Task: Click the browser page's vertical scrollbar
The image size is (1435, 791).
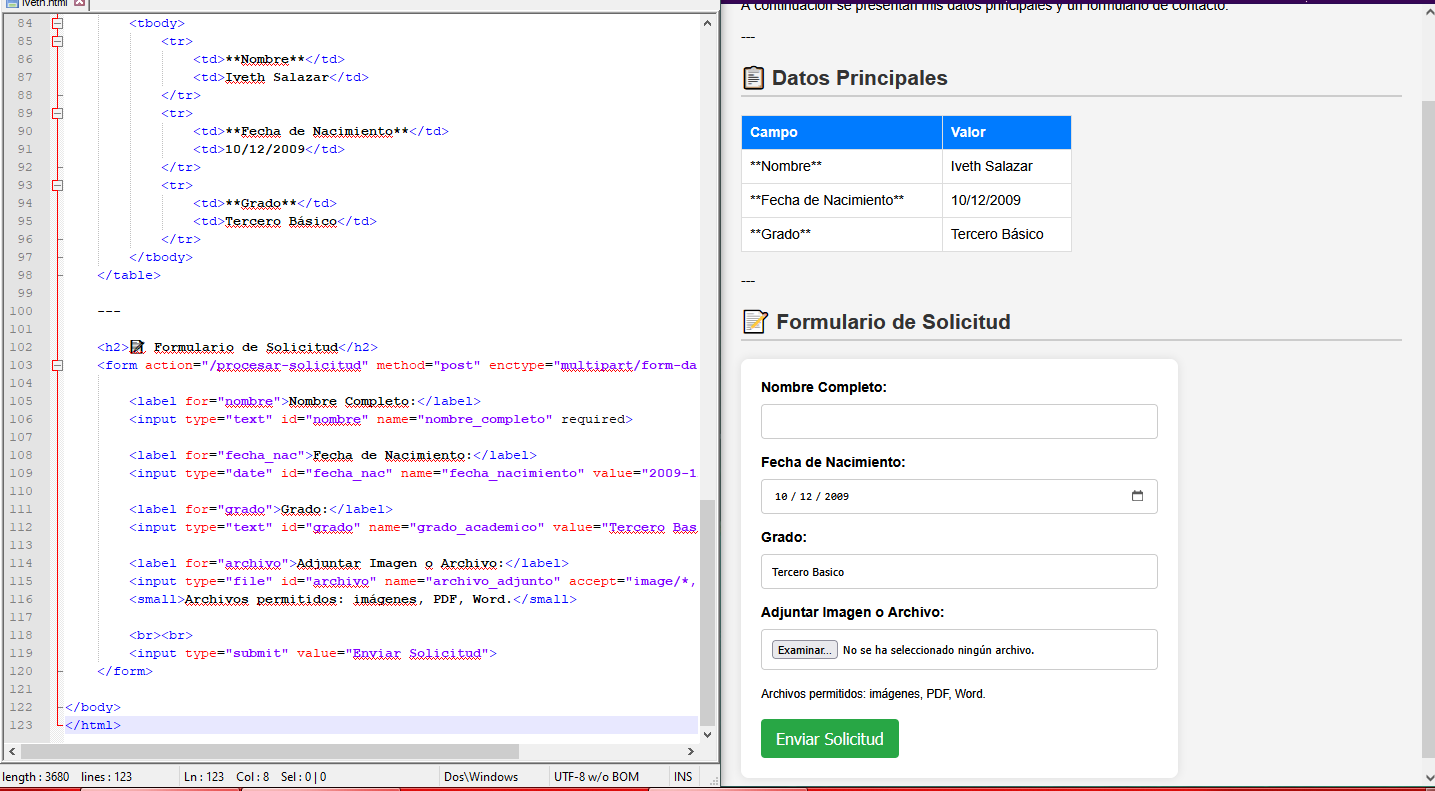Action: click(1428, 400)
